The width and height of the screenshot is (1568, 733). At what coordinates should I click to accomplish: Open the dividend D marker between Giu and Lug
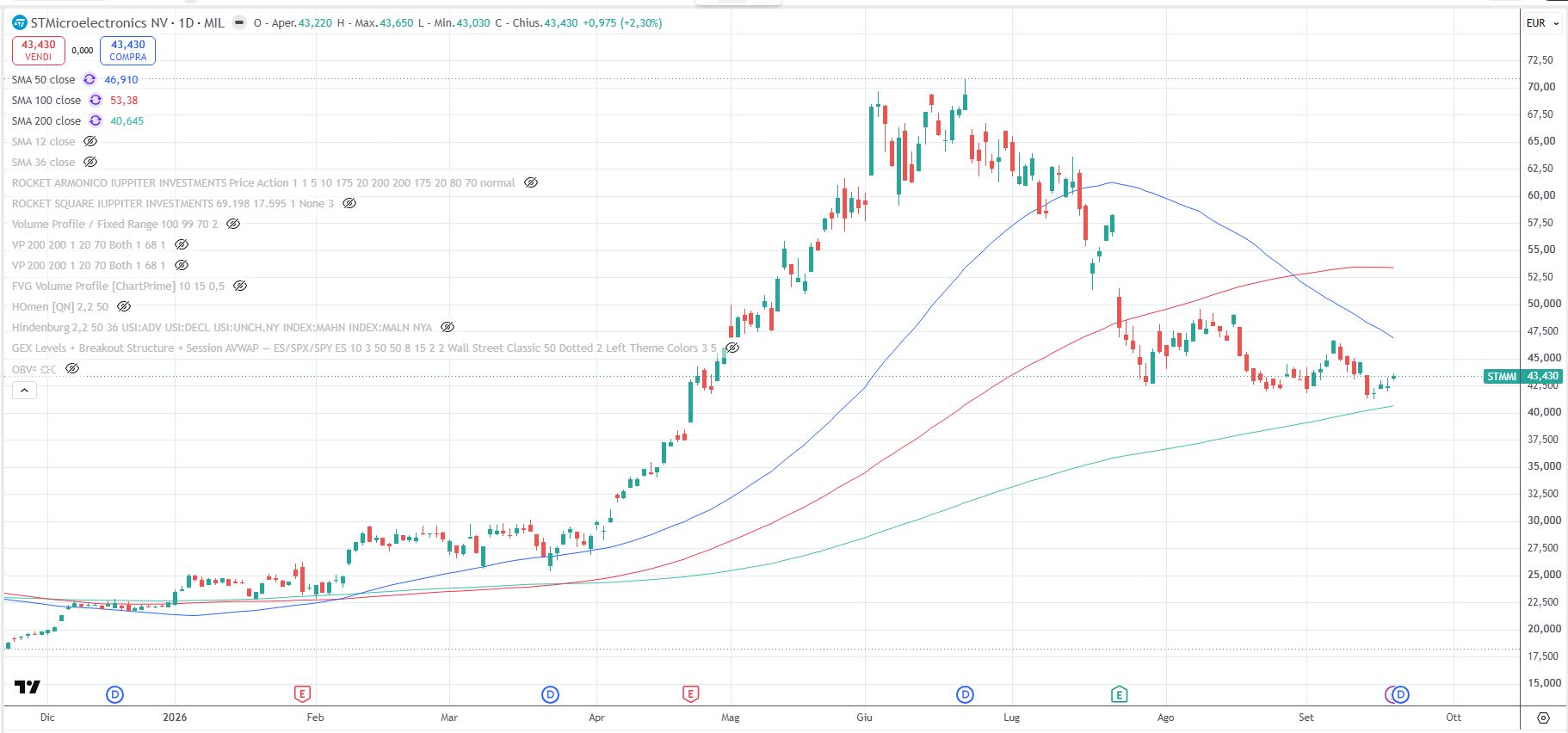[965, 694]
